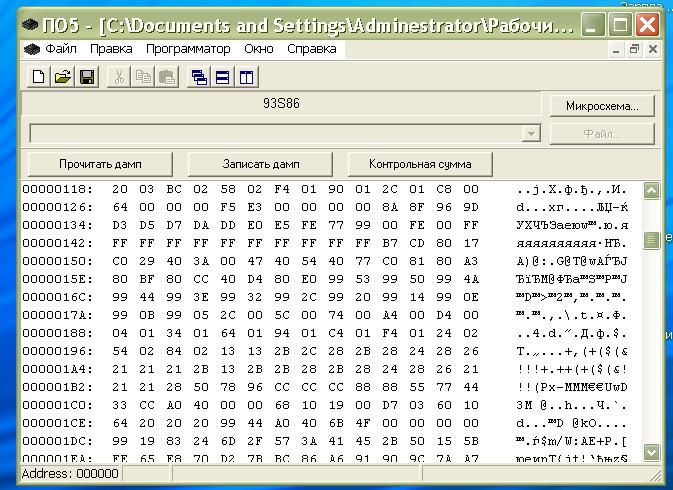The image size is (673, 490).
Task: Click address 000001C0: in hex dump
Action: point(58,405)
